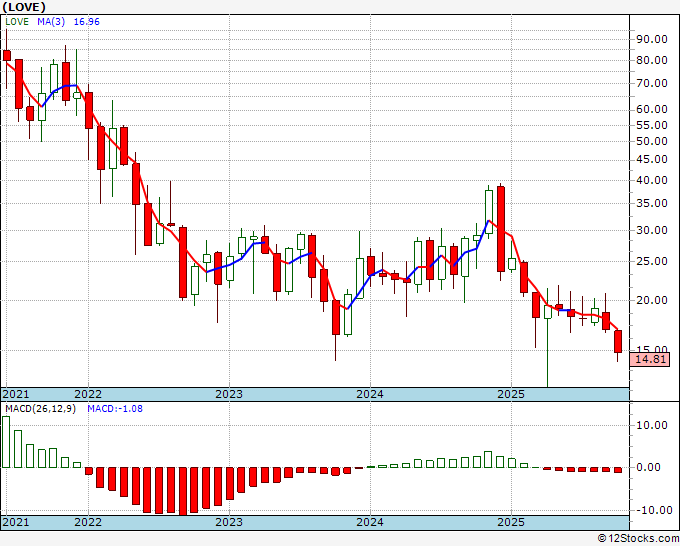Image resolution: width=680 pixels, height=546 pixels.
Task: Click the LOVE ticker title
Action: [24, 7]
